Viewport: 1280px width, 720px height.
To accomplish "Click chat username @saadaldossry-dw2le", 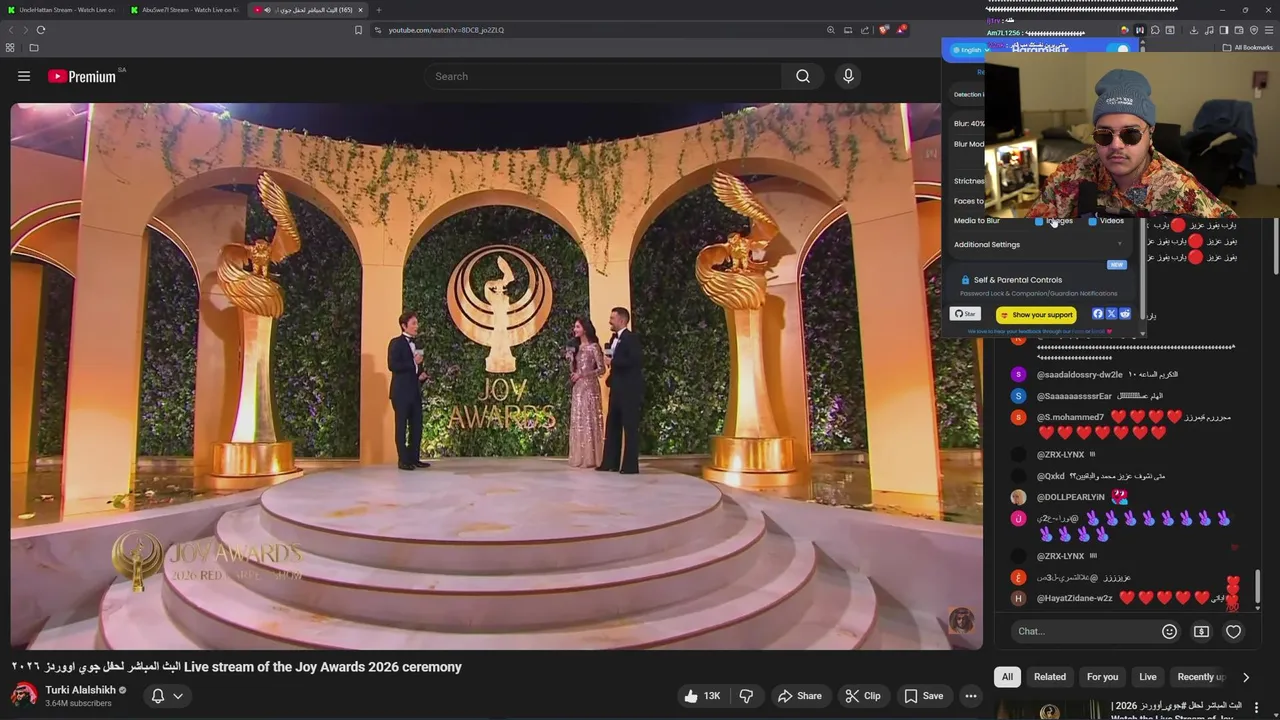I will coord(1079,375).
